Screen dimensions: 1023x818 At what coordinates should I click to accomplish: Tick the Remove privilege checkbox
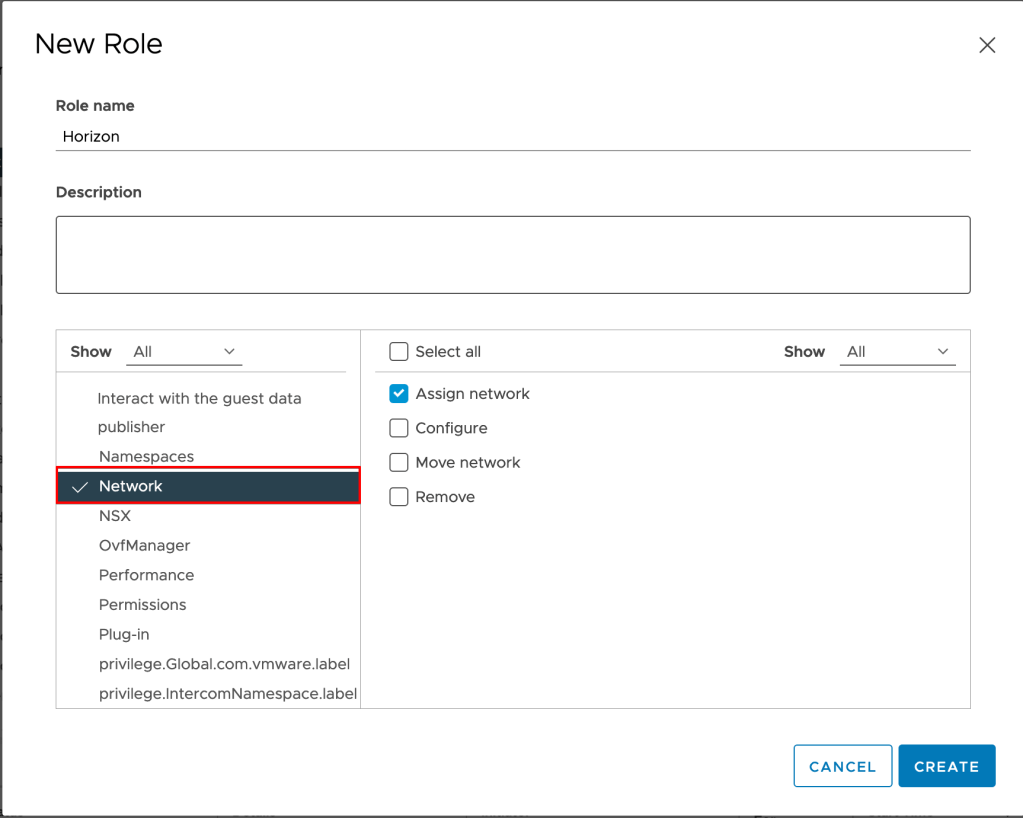point(399,497)
